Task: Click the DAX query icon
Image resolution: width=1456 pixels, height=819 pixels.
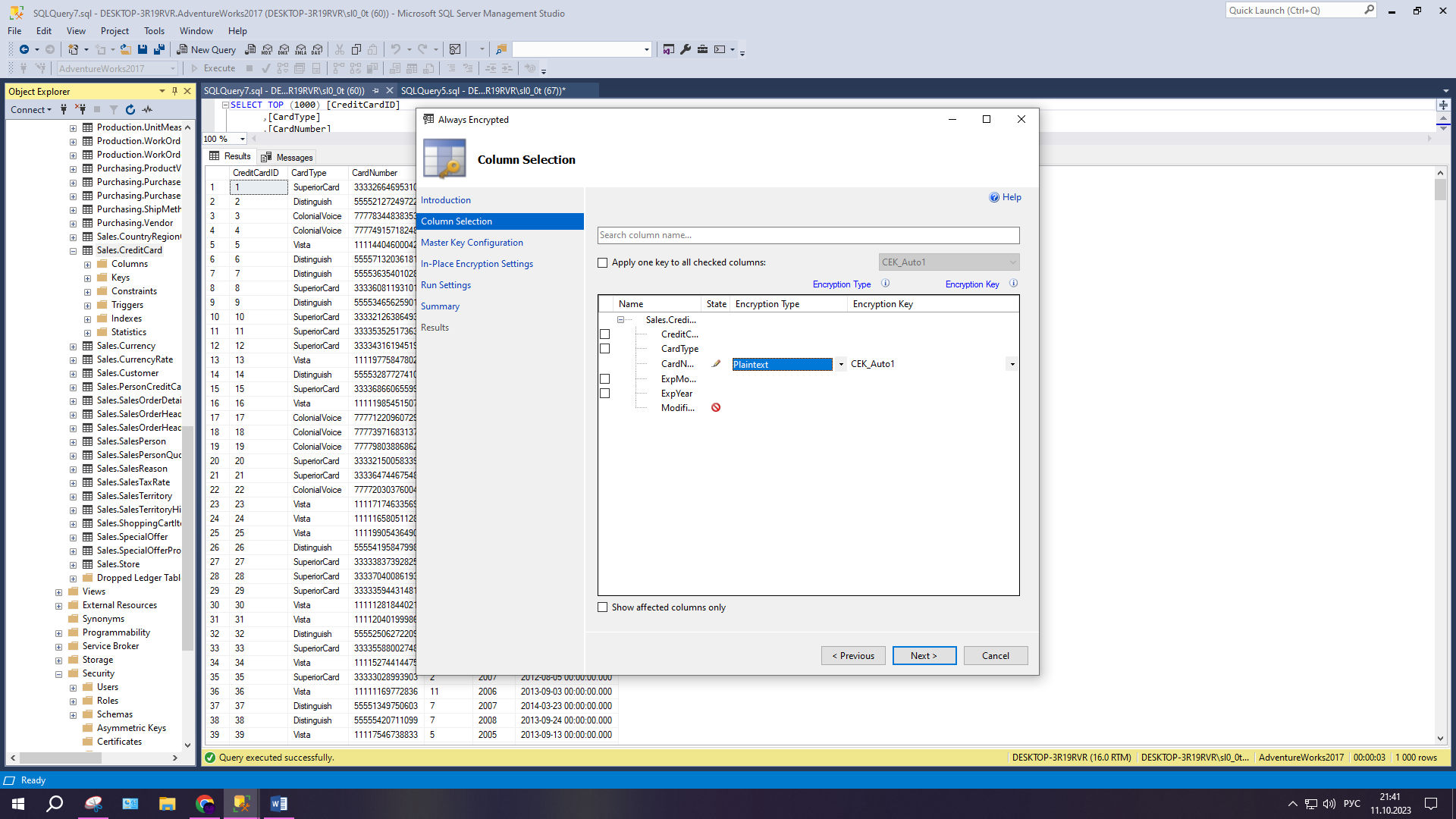Action: [x=317, y=49]
